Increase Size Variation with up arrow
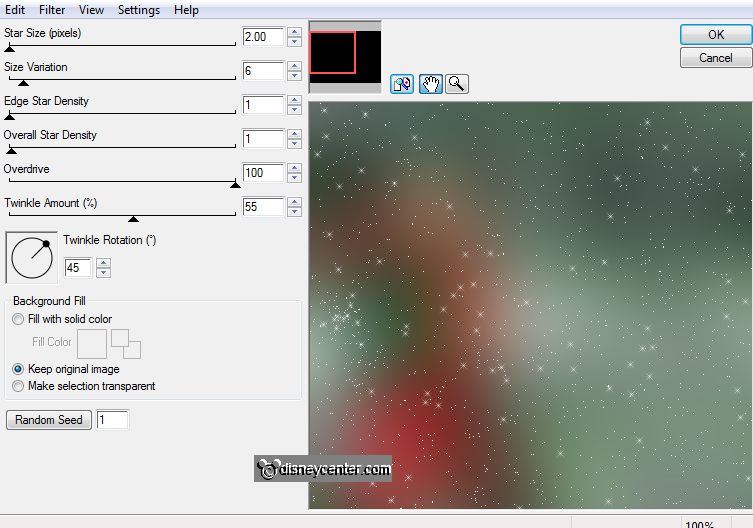Image resolution: width=753 pixels, height=528 pixels. click(x=294, y=66)
